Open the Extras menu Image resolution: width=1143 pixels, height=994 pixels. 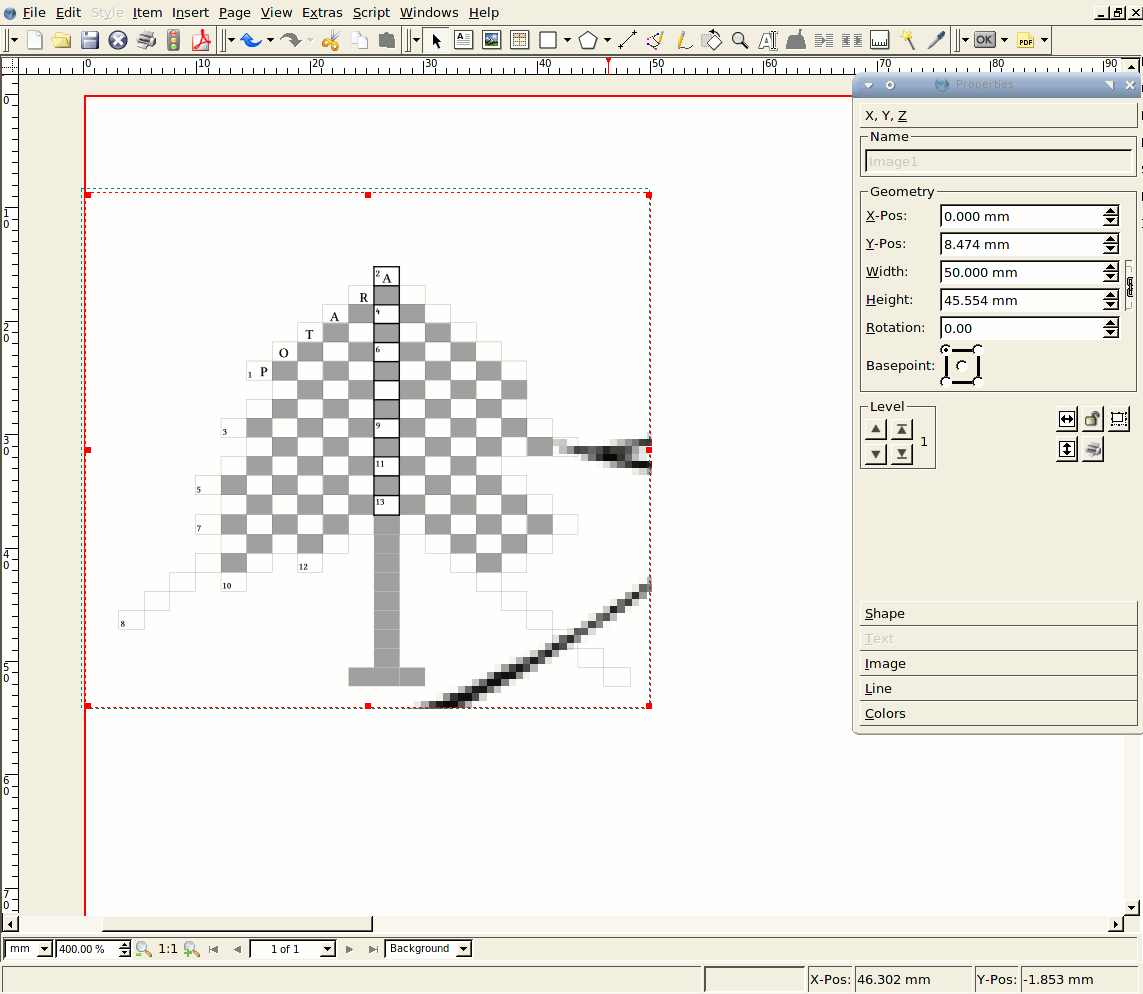click(322, 12)
